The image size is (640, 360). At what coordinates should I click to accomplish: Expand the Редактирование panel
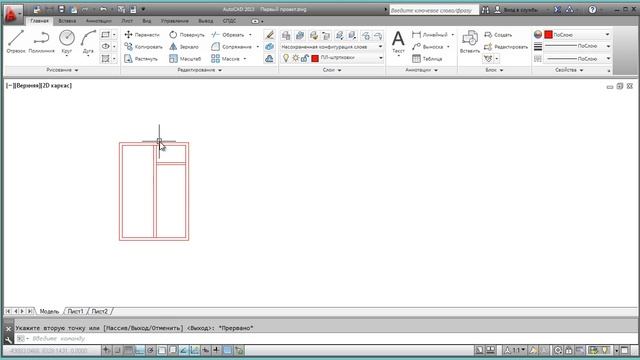point(200,70)
